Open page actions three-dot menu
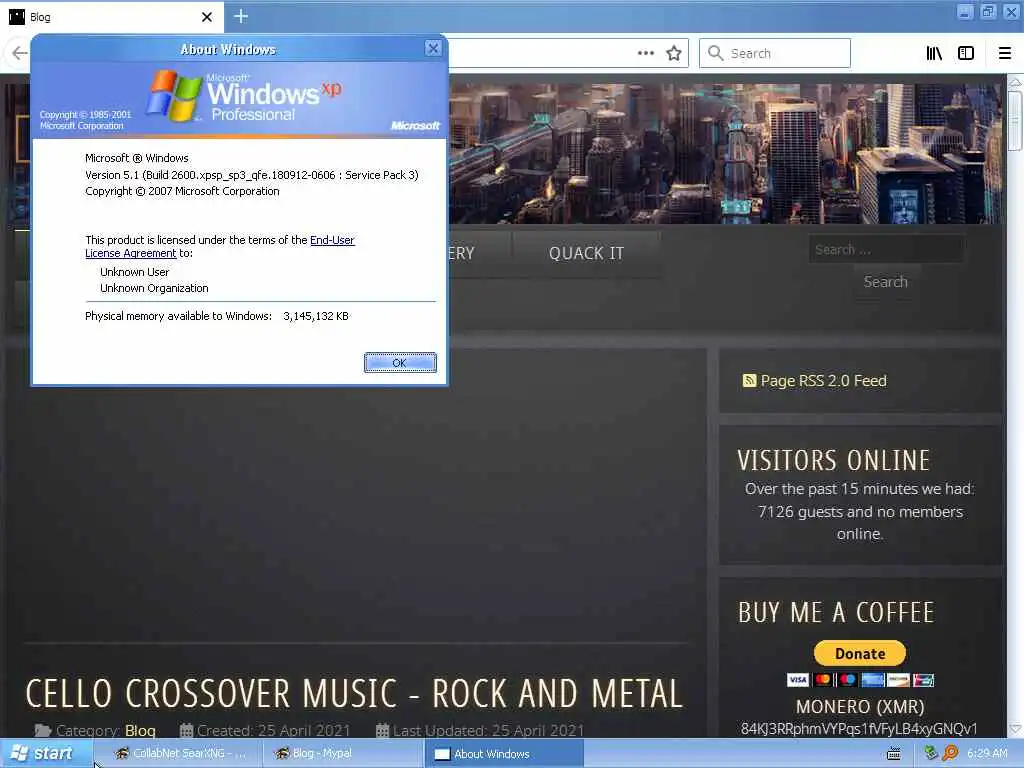Screen dimensions: 1024x768 646,53
